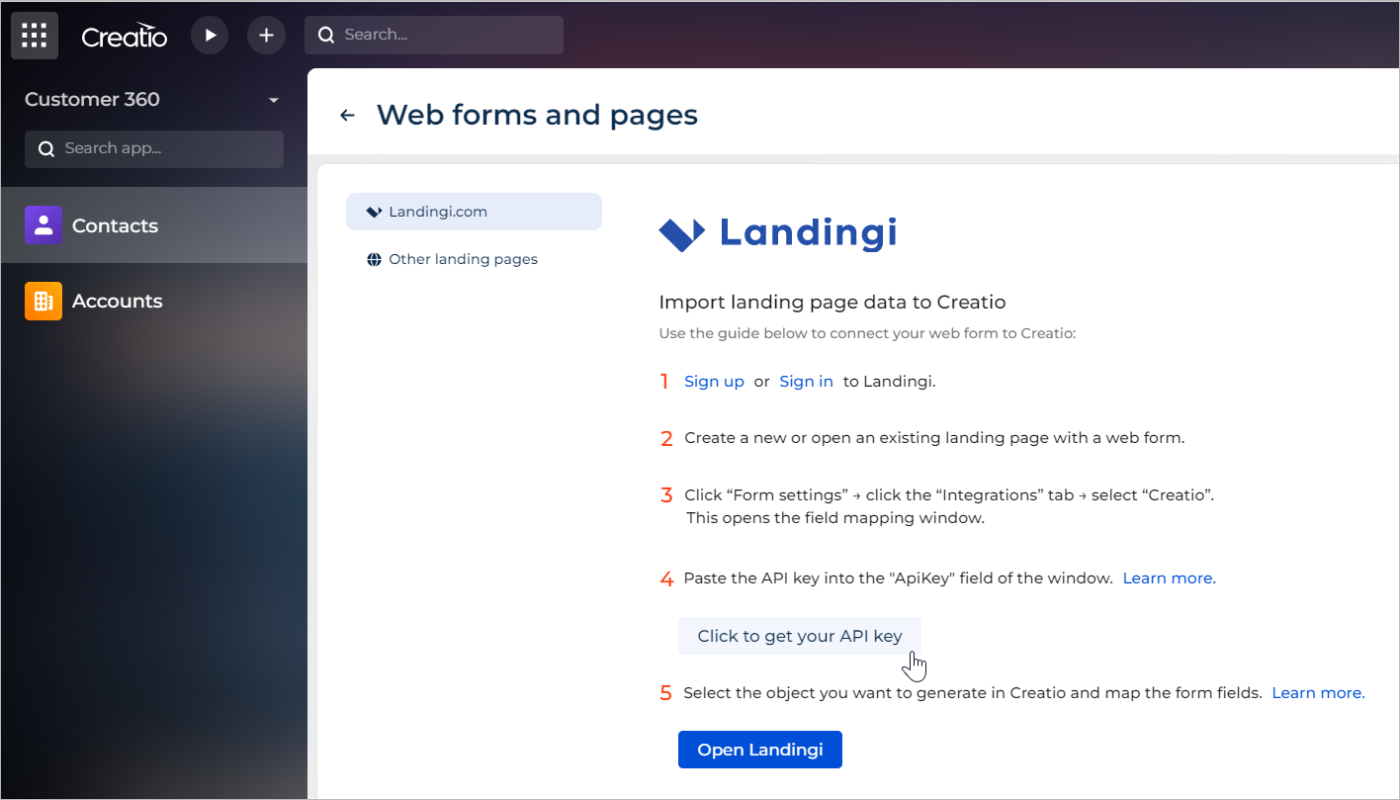The height and width of the screenshot is (800, 1400).
Task: Click the back arrow beside Web forms heading
Action: [x=346, y=114]
